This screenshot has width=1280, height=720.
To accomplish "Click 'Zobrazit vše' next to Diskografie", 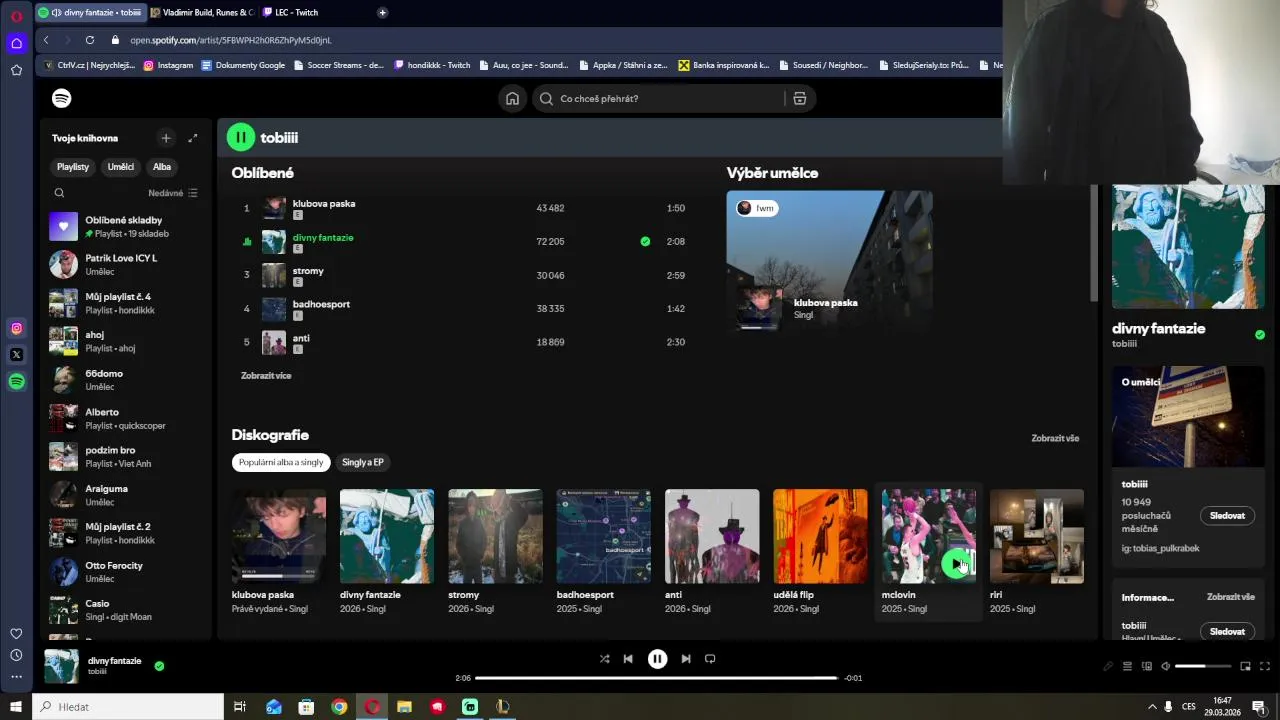I will point(1055,438).
